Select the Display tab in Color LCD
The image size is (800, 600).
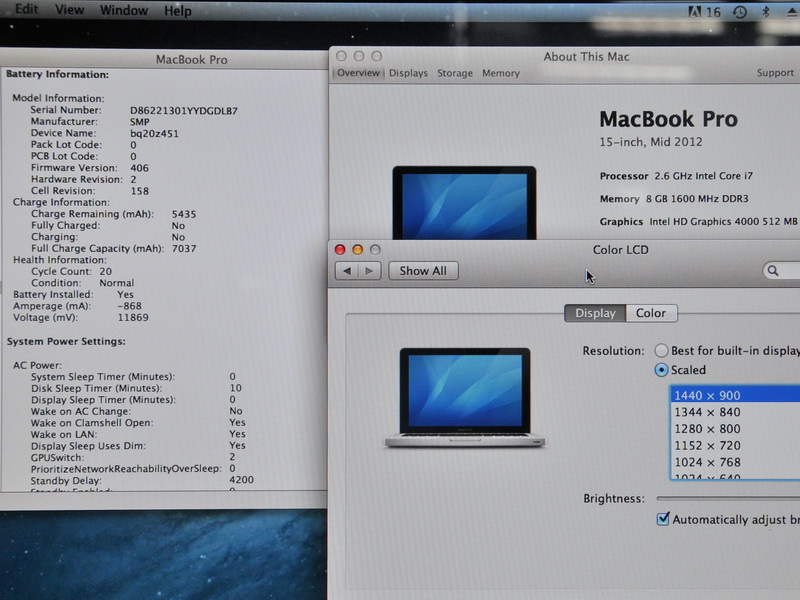click(x=595, y=313)
